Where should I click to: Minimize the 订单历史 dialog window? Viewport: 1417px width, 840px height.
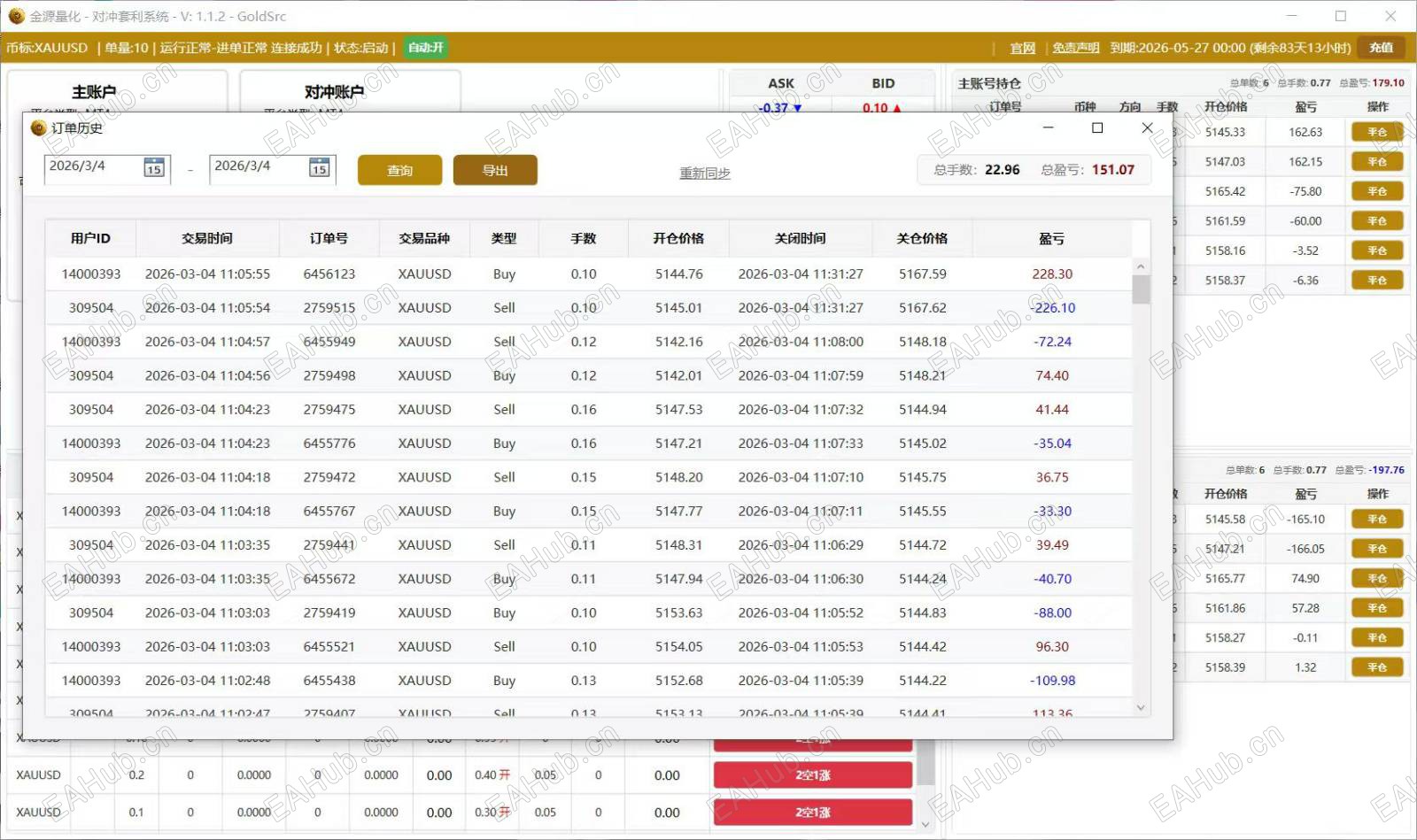1048,128
